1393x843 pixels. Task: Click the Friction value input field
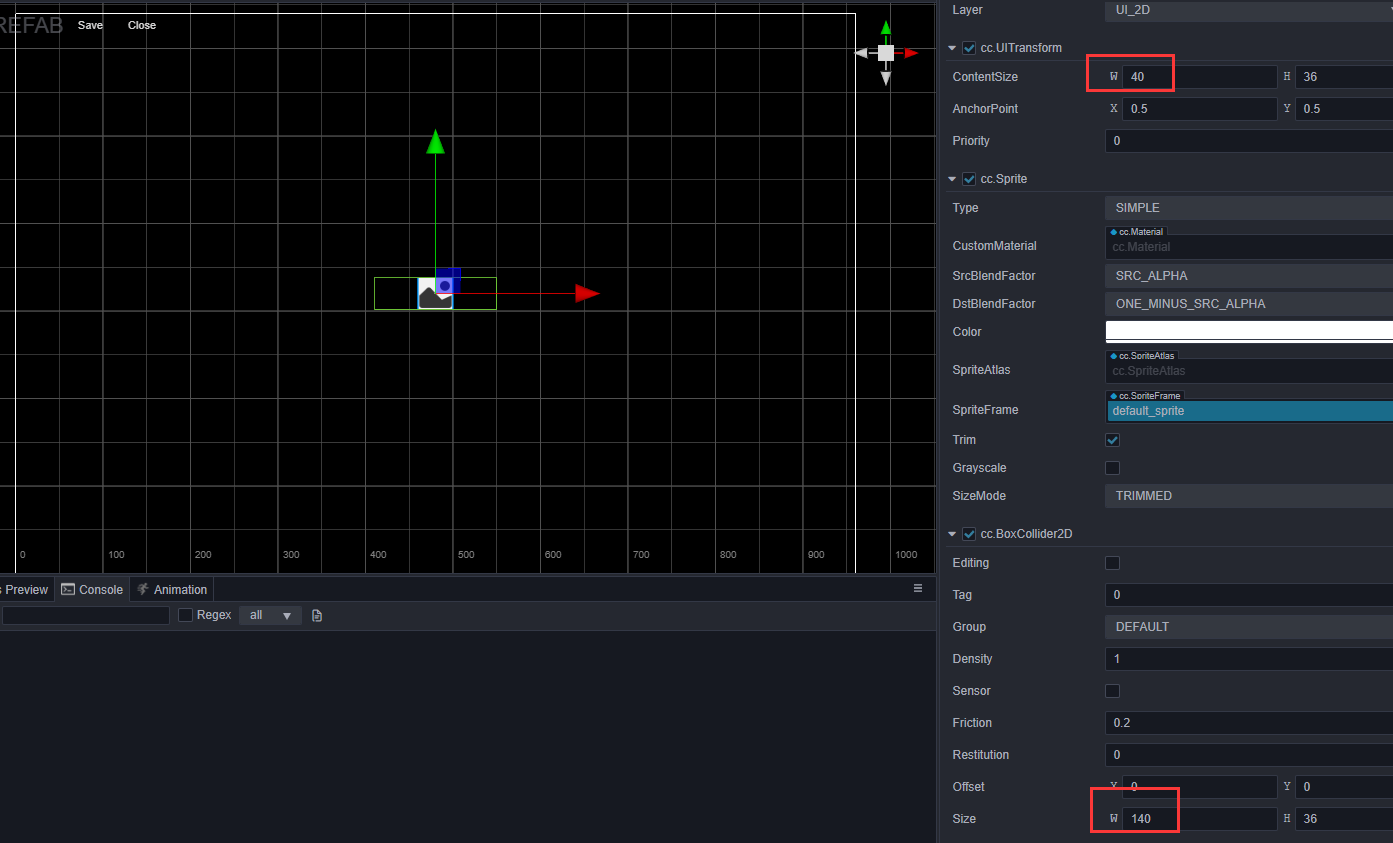coord(1249,723)
